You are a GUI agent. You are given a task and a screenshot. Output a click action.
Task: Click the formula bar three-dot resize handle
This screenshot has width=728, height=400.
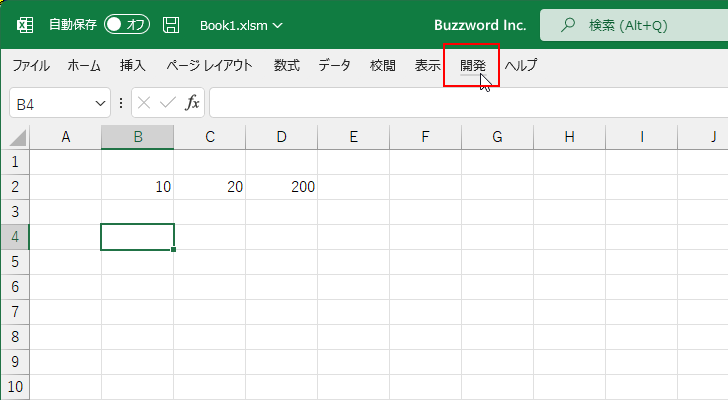pos(121,103)
